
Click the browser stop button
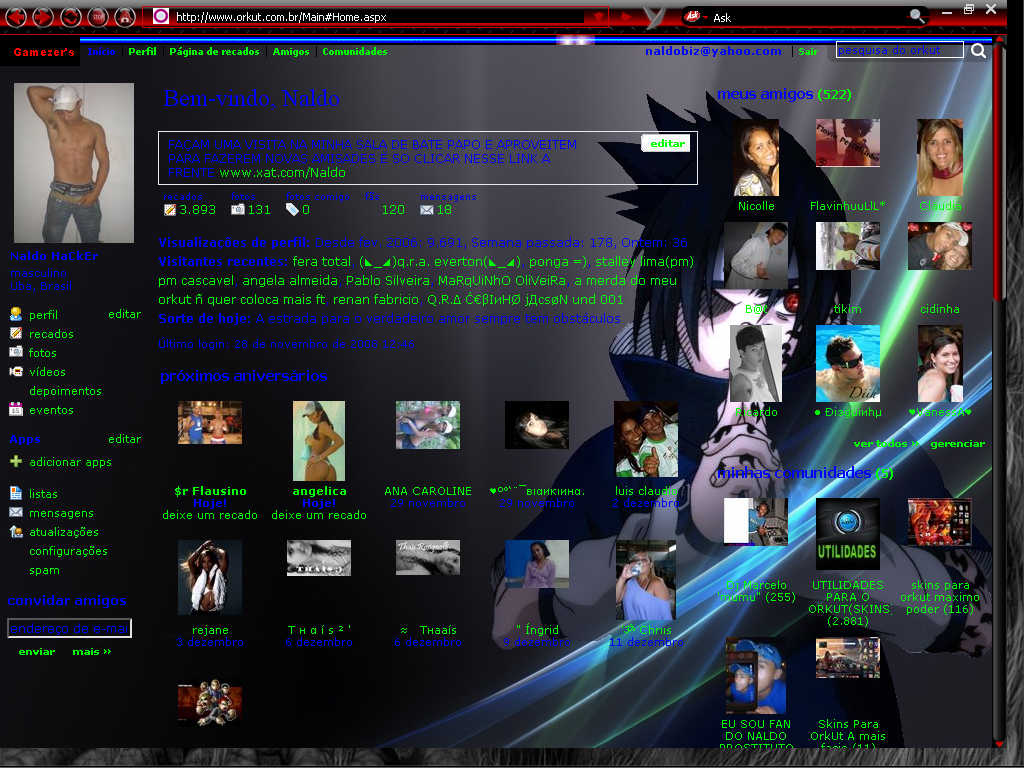click(98, 16)
